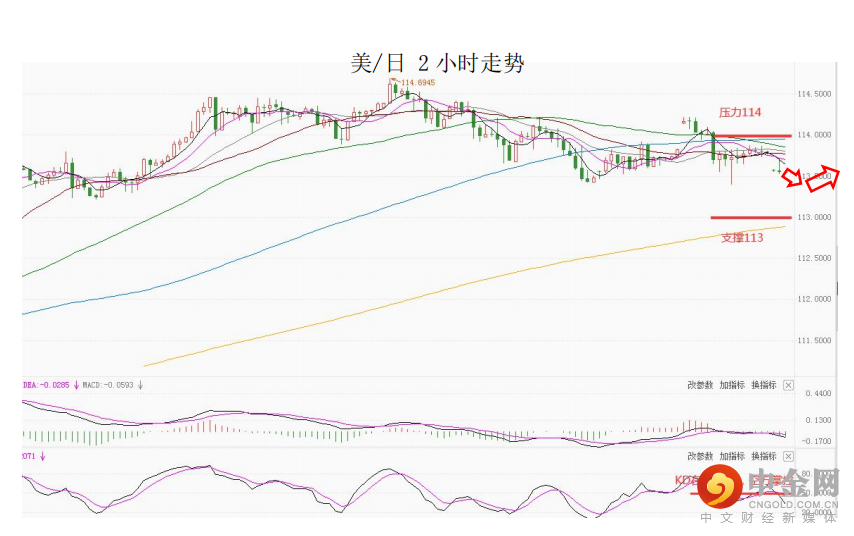The height and width of the screenshot is (536, 854).
Task: Click the 112.0000 price axis label
Action: [x=813, y=299]
